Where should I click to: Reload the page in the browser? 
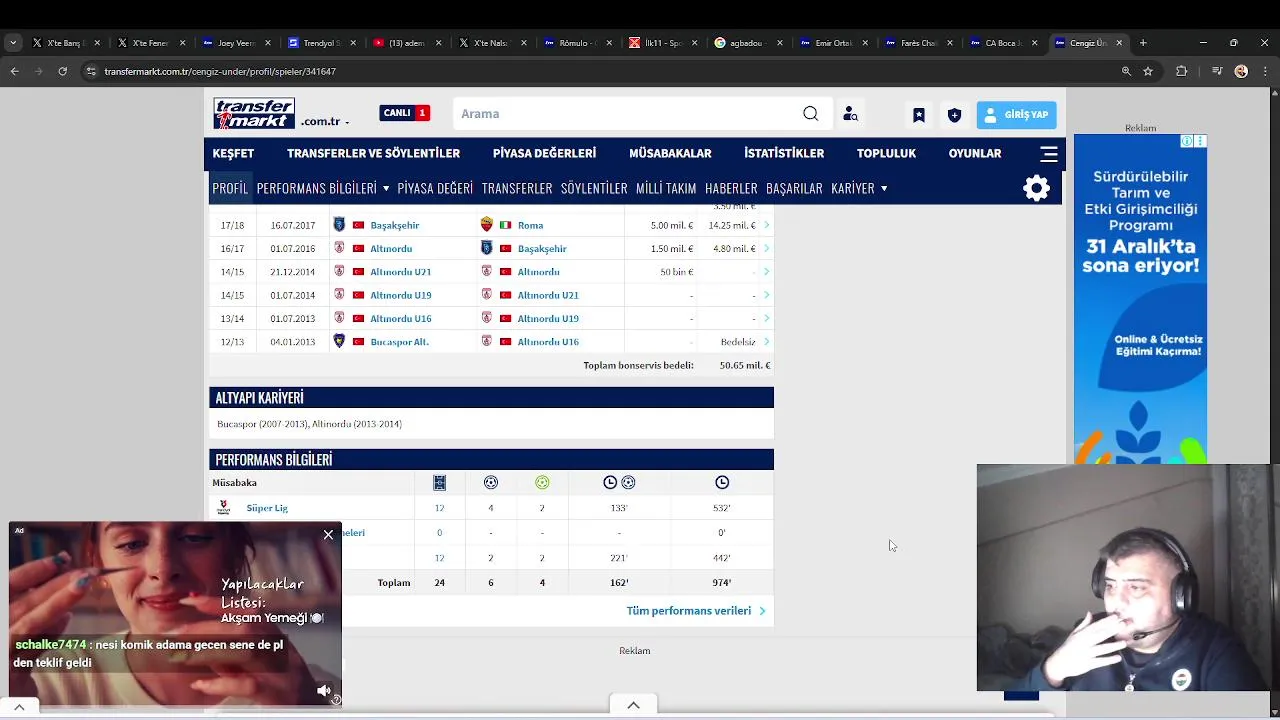click(x=62, y=71)
